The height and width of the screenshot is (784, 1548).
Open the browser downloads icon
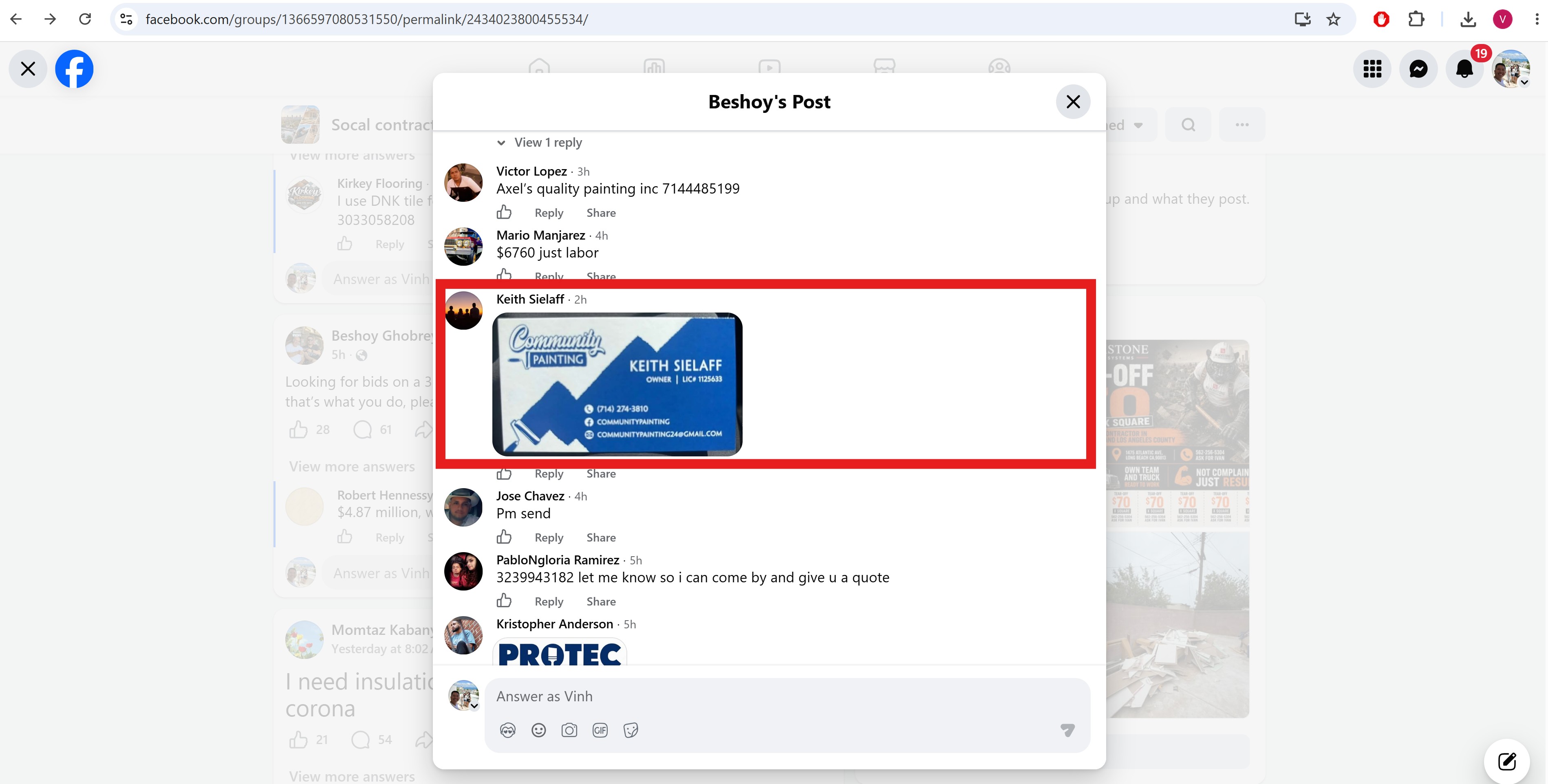(1468, 19)
